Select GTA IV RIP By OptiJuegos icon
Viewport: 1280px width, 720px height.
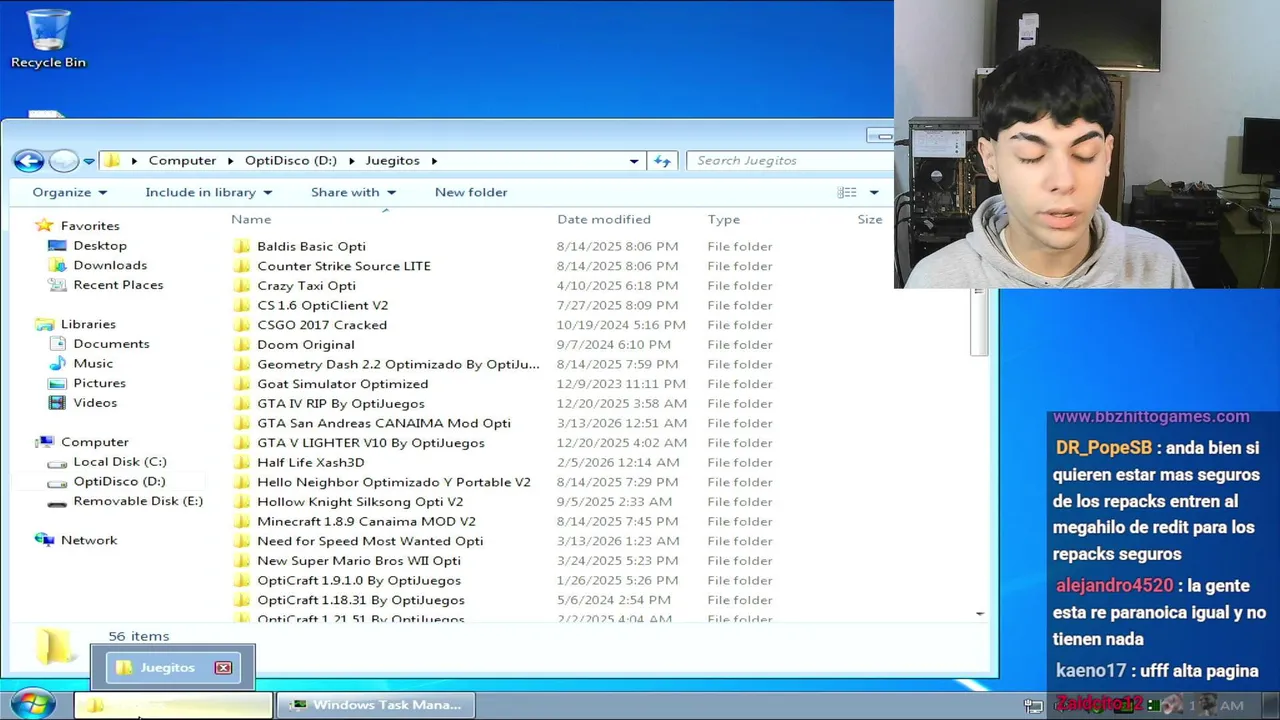click(x=242, y=403)
